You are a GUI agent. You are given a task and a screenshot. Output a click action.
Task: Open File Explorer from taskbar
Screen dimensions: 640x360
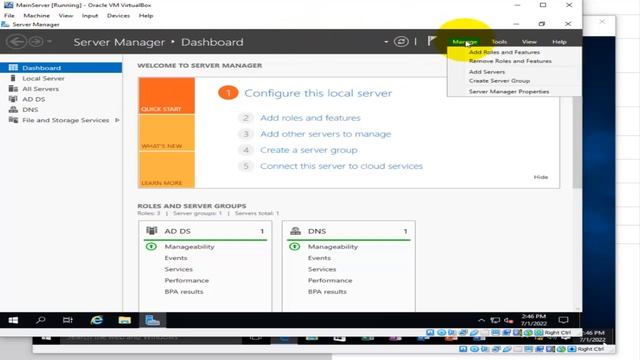click(124, 320)
